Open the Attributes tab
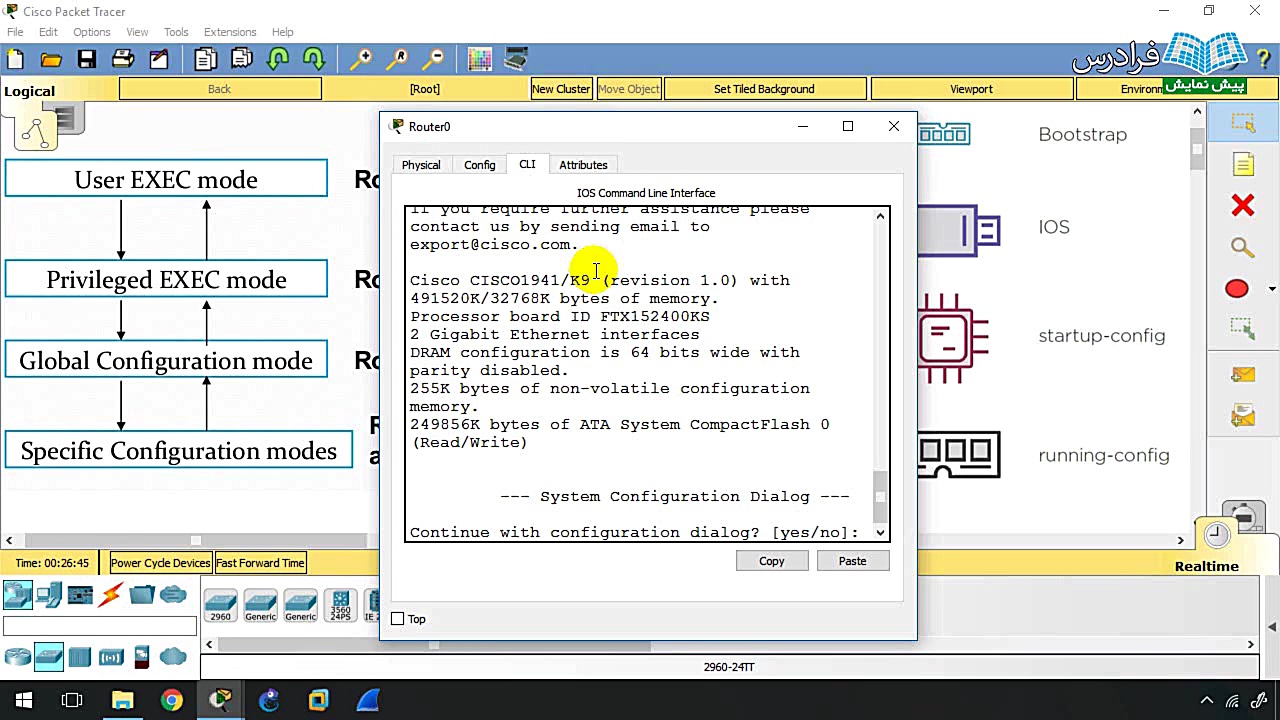This screenshot has height=720, width=1280. click(583, 165)
